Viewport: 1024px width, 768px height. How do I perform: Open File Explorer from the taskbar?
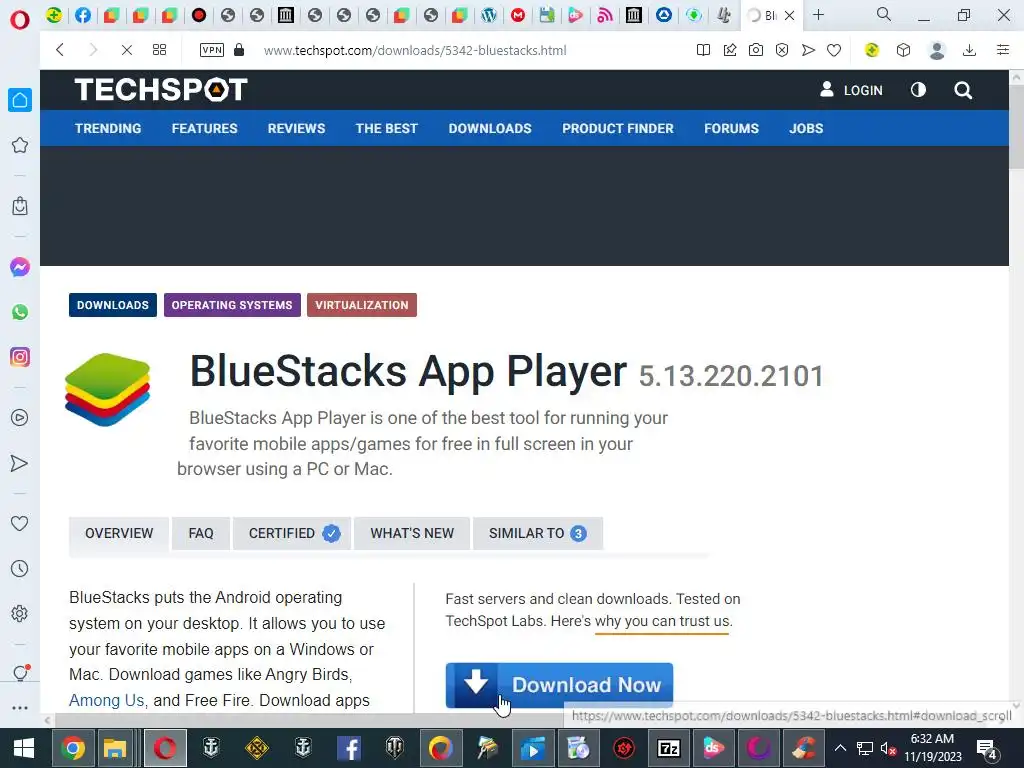pos(115,748)
